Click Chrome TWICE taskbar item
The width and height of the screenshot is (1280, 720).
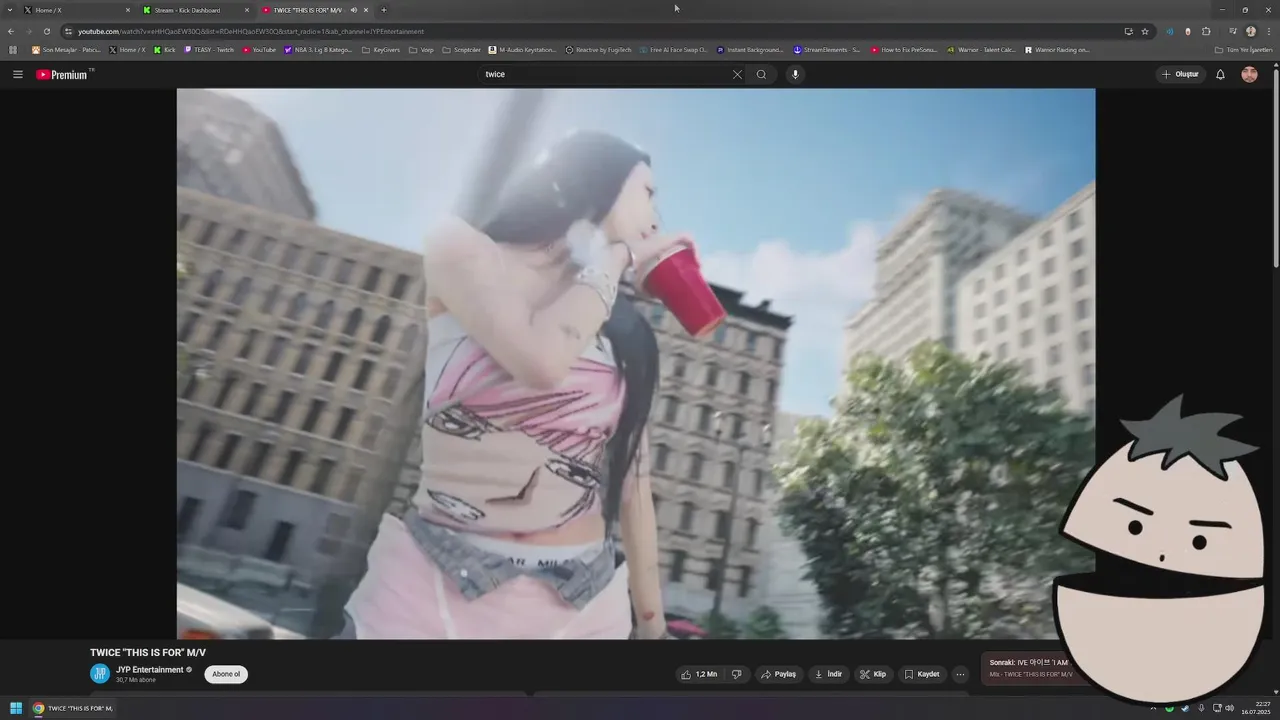pyautogui.click(x=72, y=708)
